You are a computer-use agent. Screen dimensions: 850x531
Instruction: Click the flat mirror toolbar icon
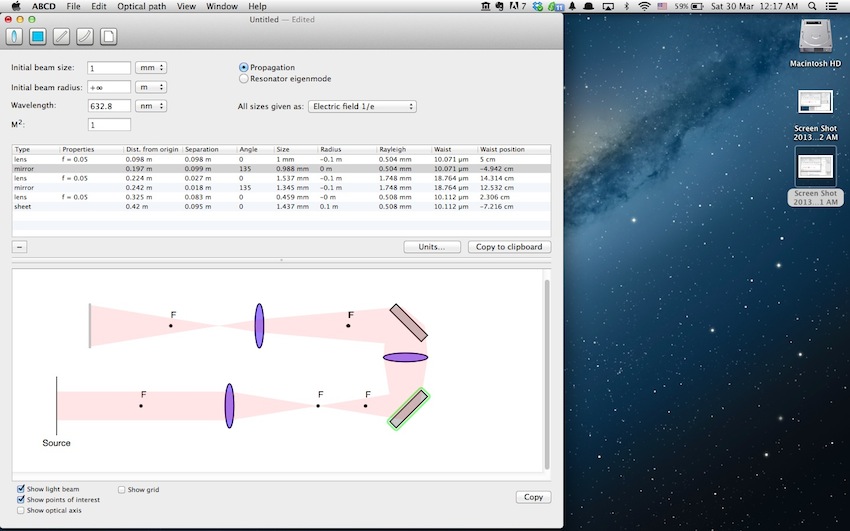click(x=62, y=37)
